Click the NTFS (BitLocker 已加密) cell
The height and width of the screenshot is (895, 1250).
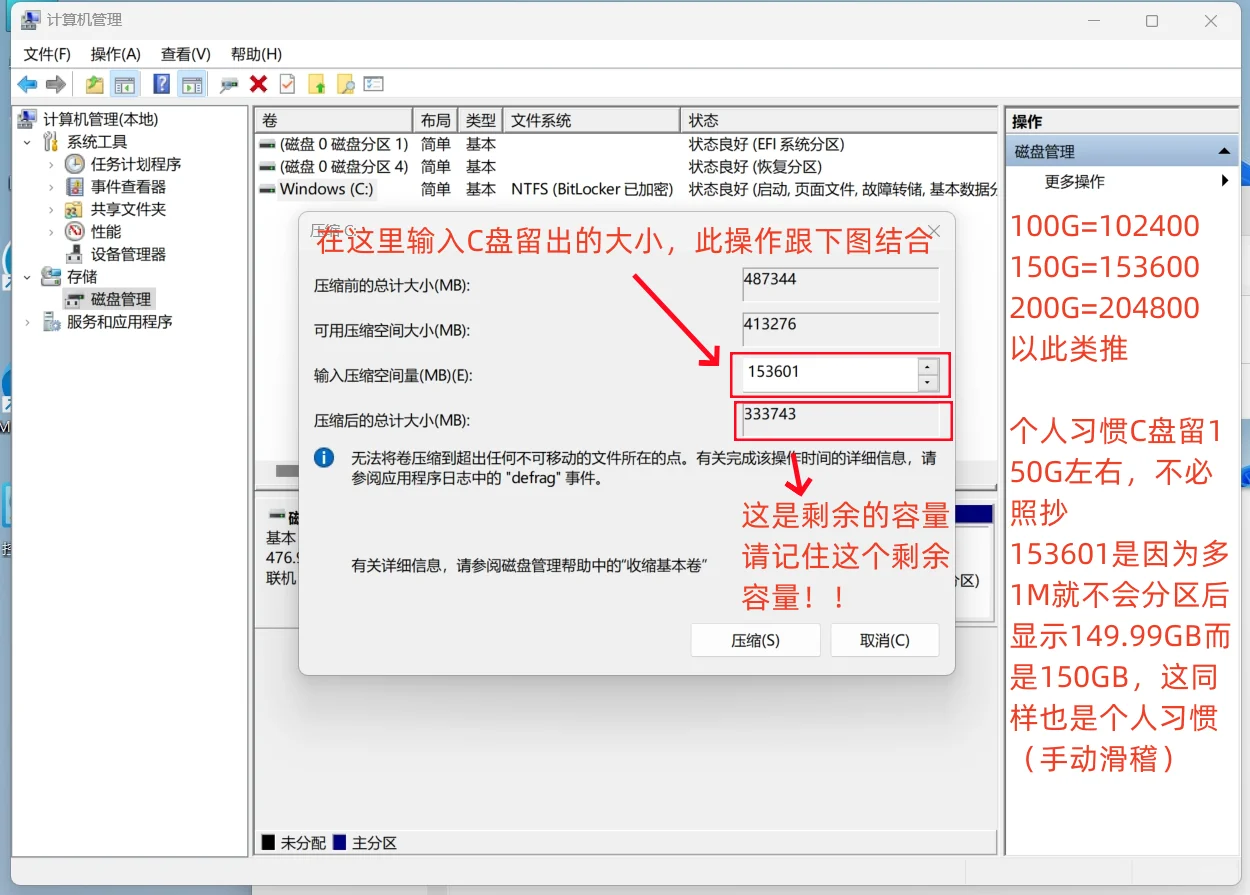point(592,189)
